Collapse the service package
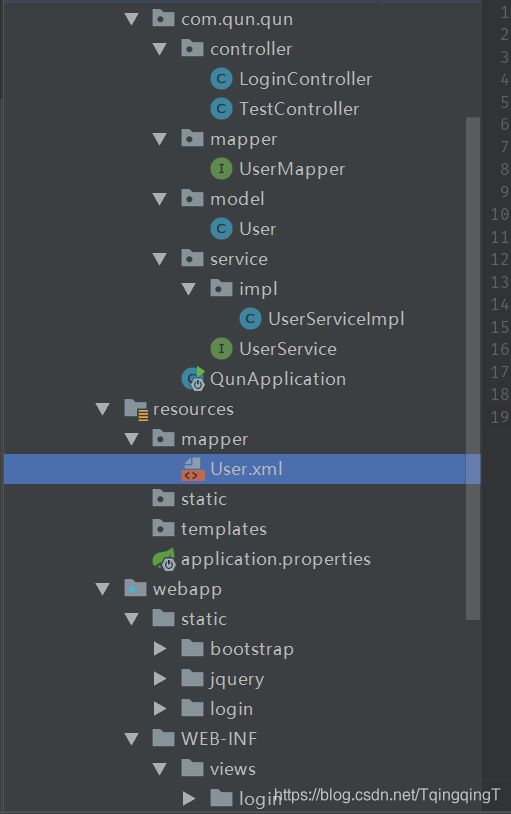 pos(160,259)
